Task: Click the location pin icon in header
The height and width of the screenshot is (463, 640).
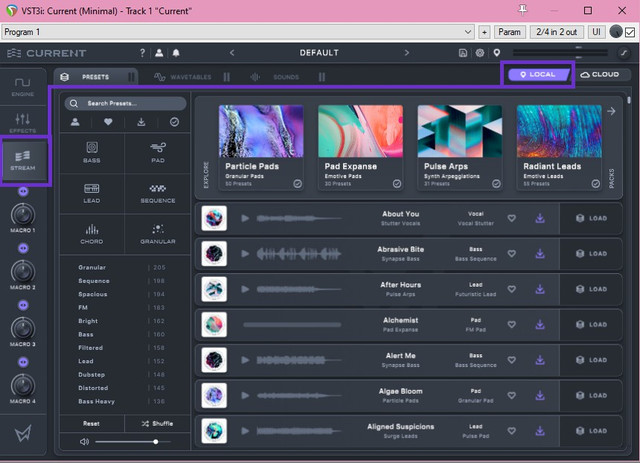Action: point(497,53)
